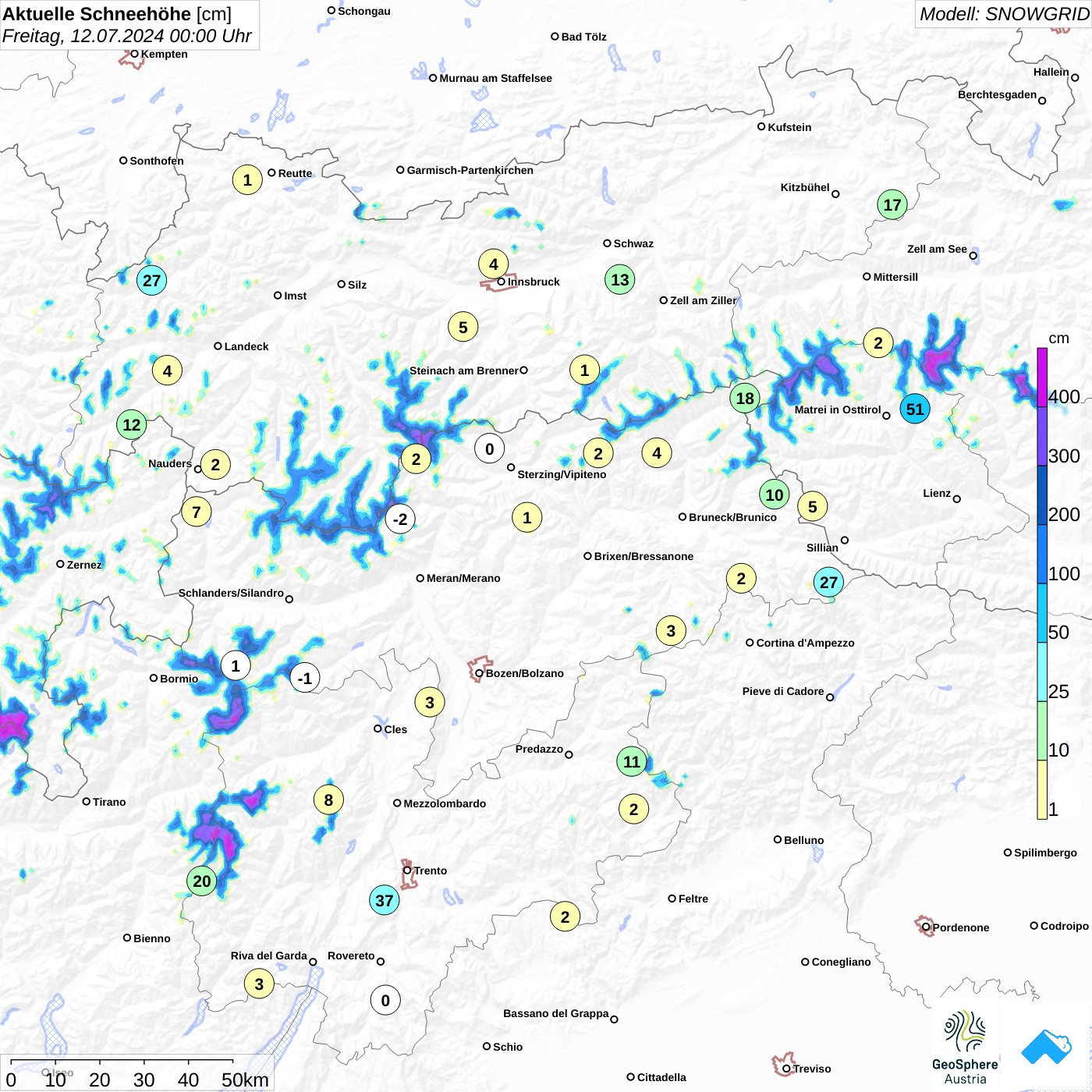The height and width of the screenshot is (1092, 1092).
Task: Click the Landeck city label
Action: [246, 346]
